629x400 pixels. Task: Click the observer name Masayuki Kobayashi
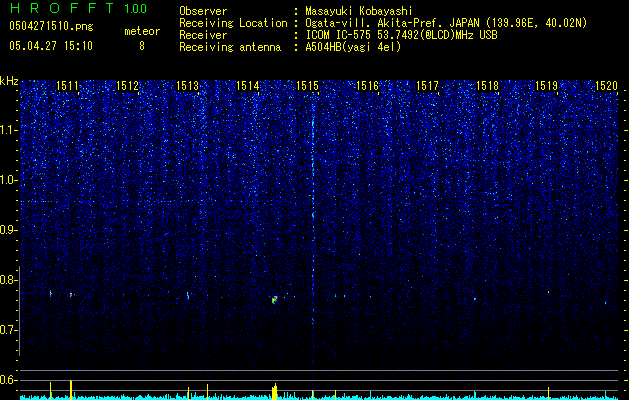(x=359, y=11)
